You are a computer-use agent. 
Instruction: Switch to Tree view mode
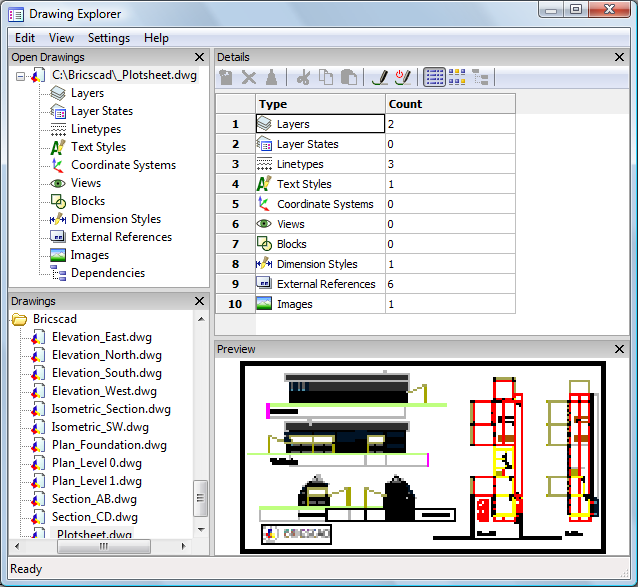[x=480, y=77]
